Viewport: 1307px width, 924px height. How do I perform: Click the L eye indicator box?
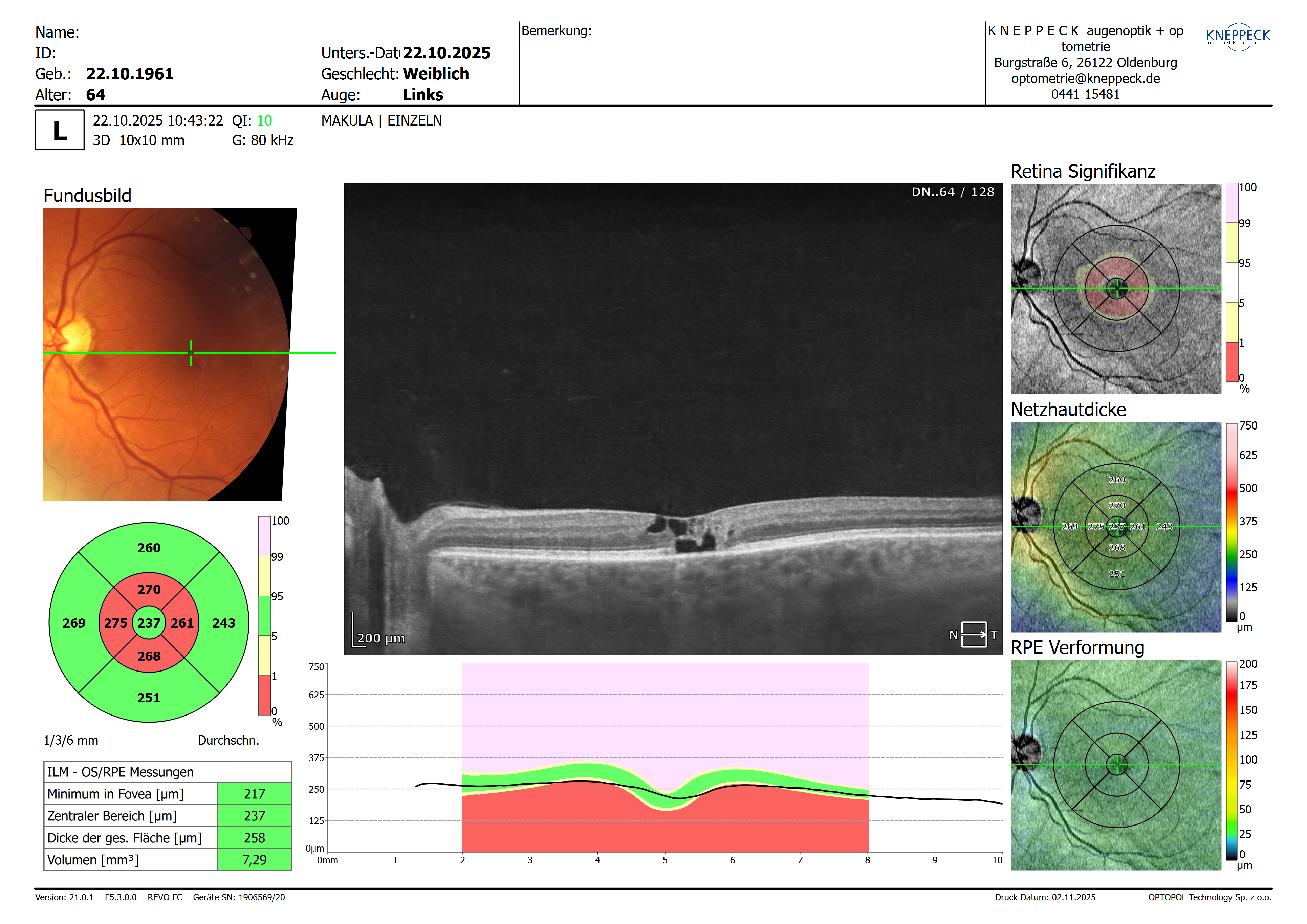[60, 130]
